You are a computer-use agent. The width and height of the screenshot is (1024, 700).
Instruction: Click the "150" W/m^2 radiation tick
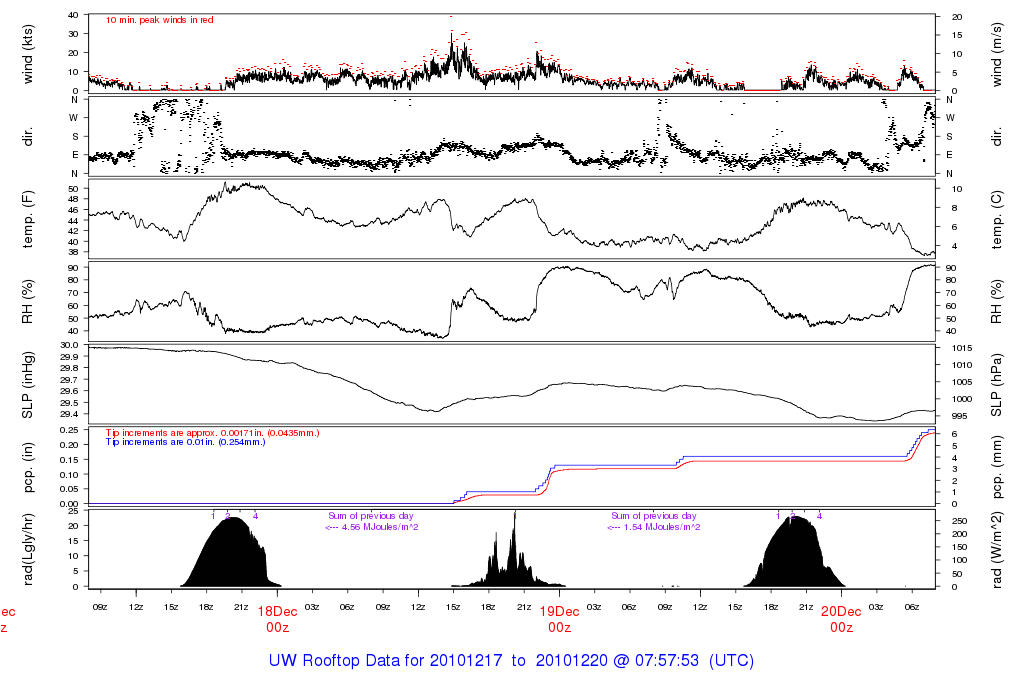click(959, 547)
